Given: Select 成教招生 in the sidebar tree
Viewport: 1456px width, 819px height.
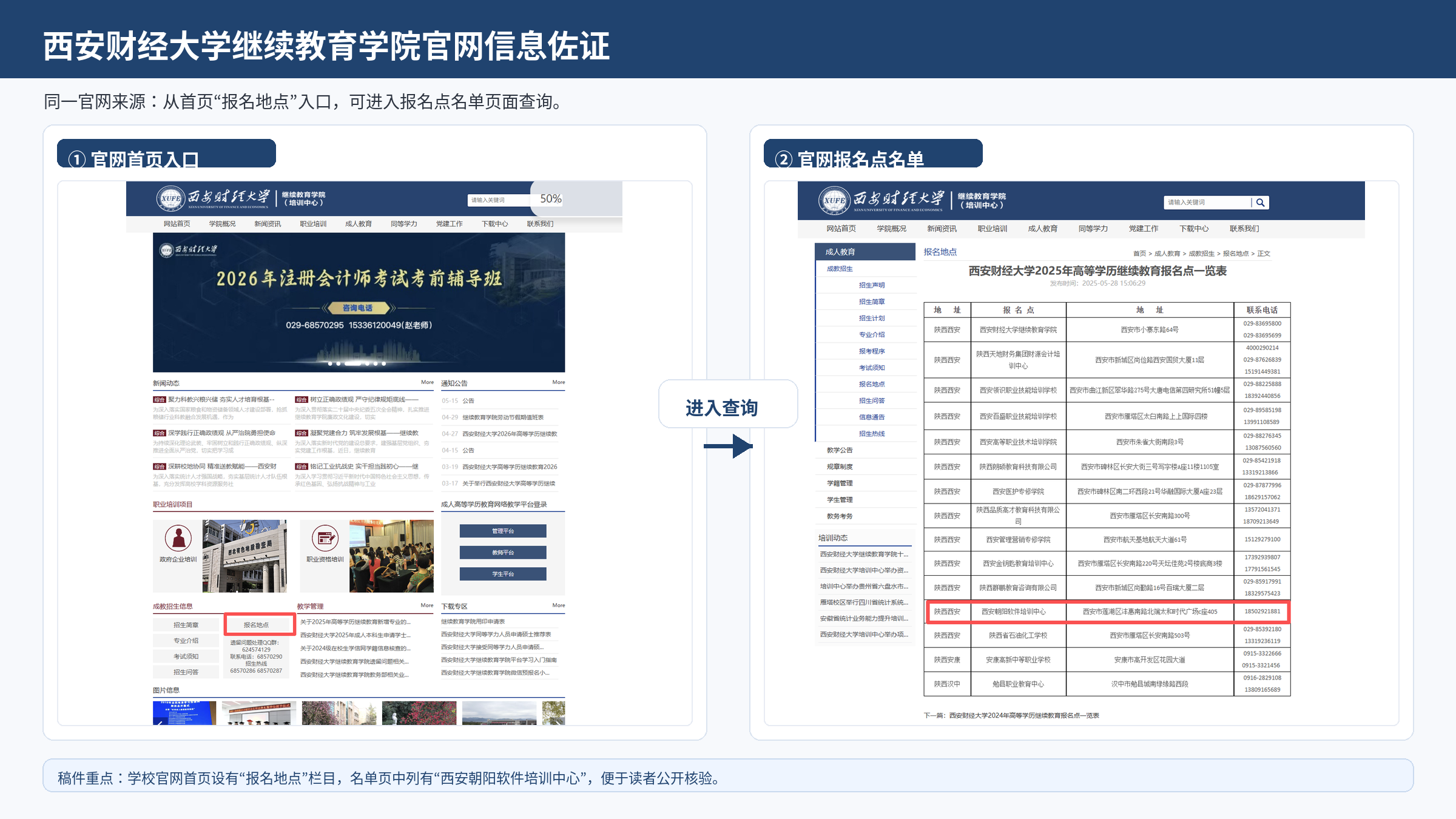Looking at the screenshot, I should 840,269.
